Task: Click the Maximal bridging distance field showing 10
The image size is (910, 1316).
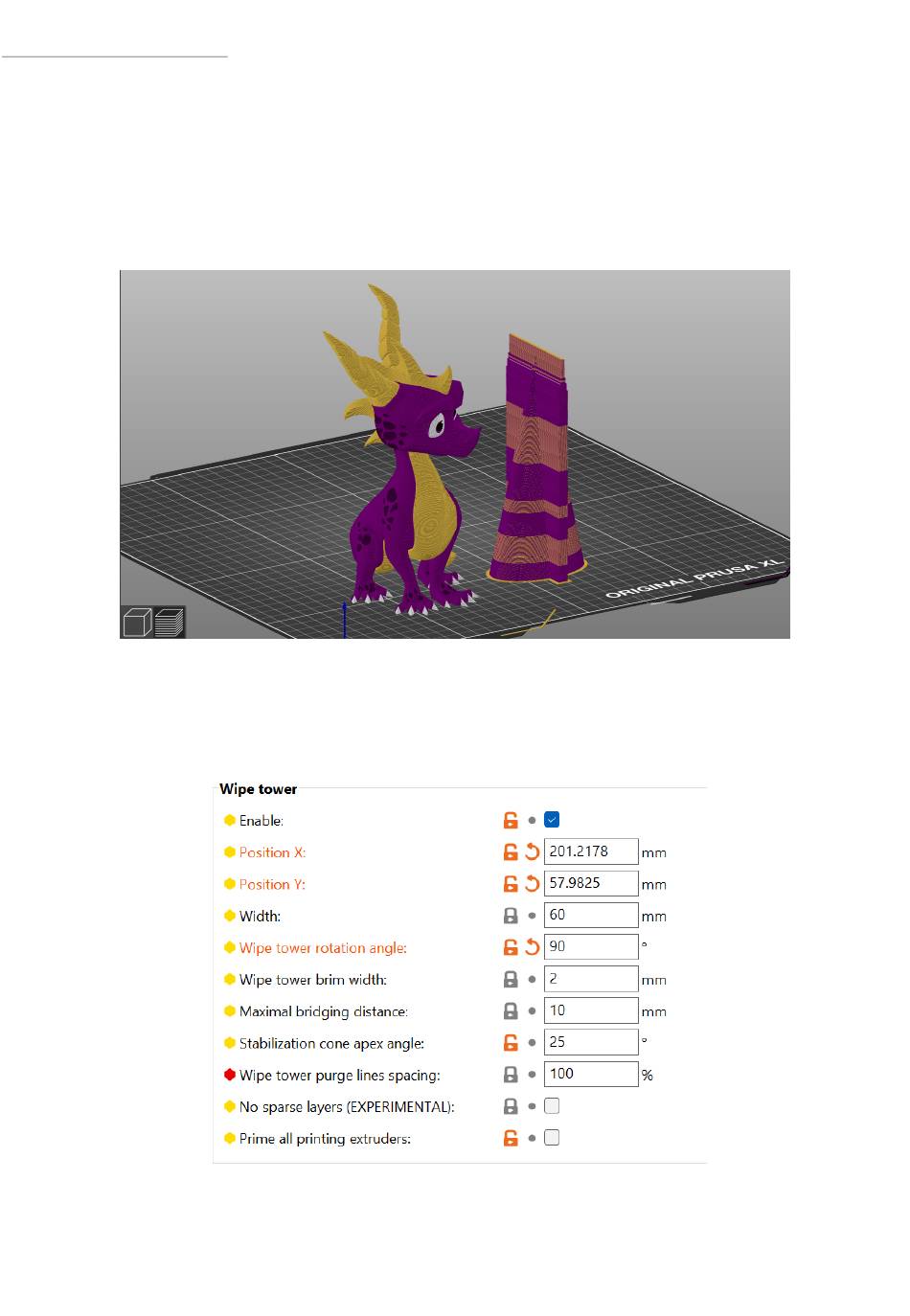Action: [x=591, y=1010]
